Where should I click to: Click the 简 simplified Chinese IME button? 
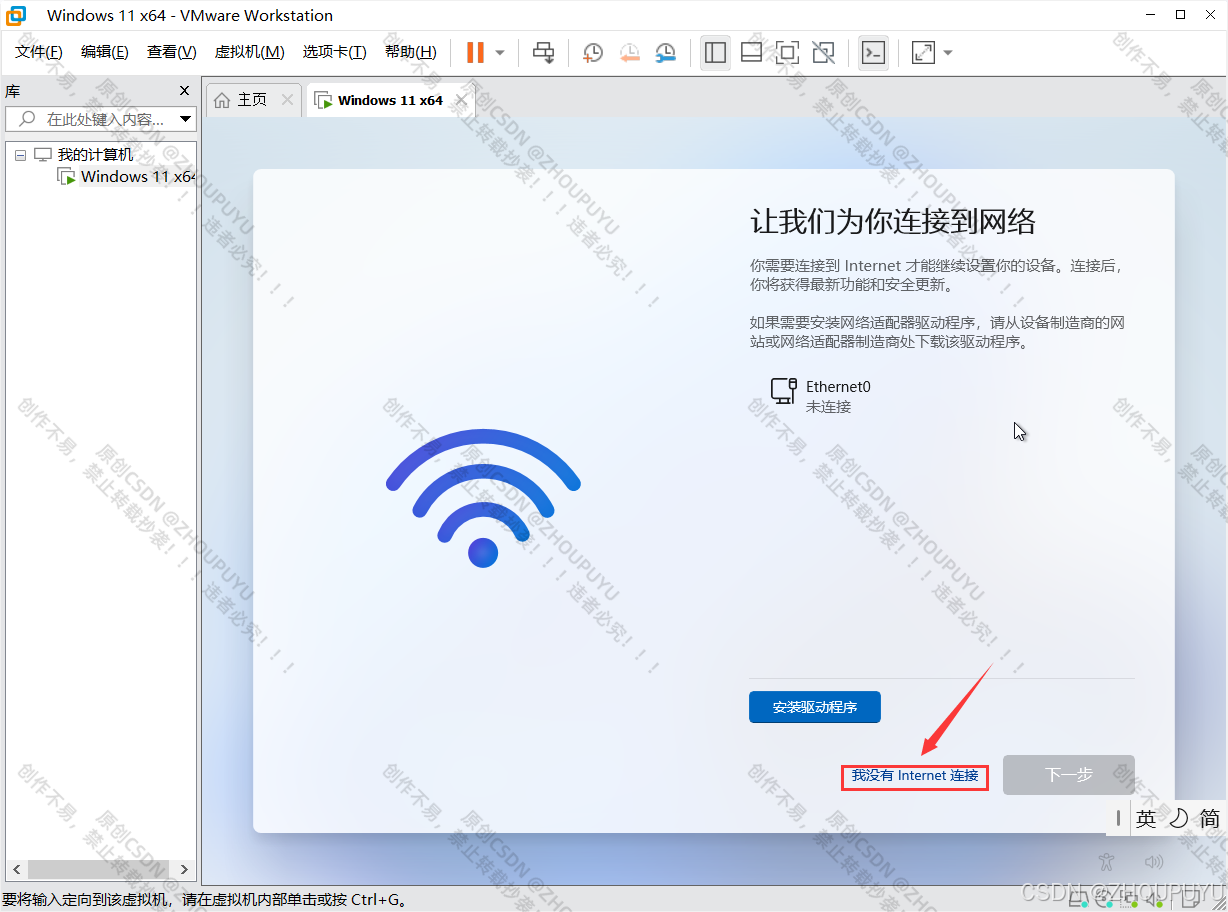1210,818
